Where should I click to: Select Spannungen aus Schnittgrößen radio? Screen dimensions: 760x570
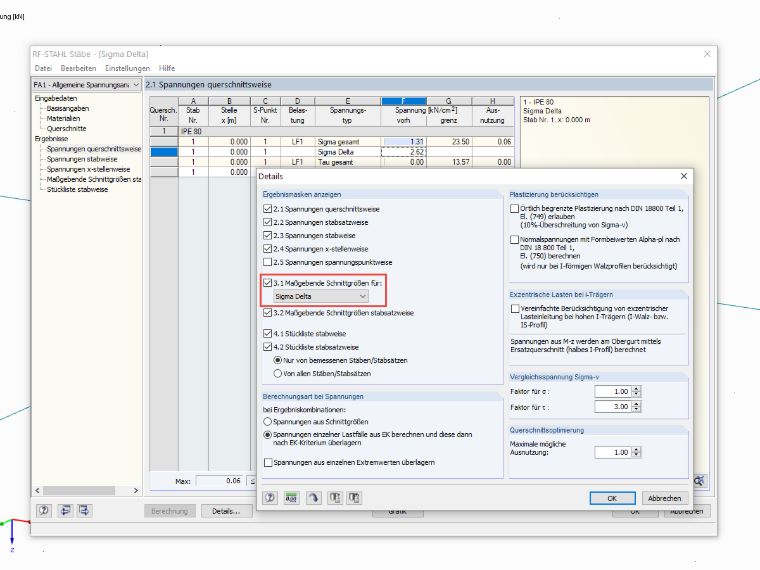[x=267, y=422]
